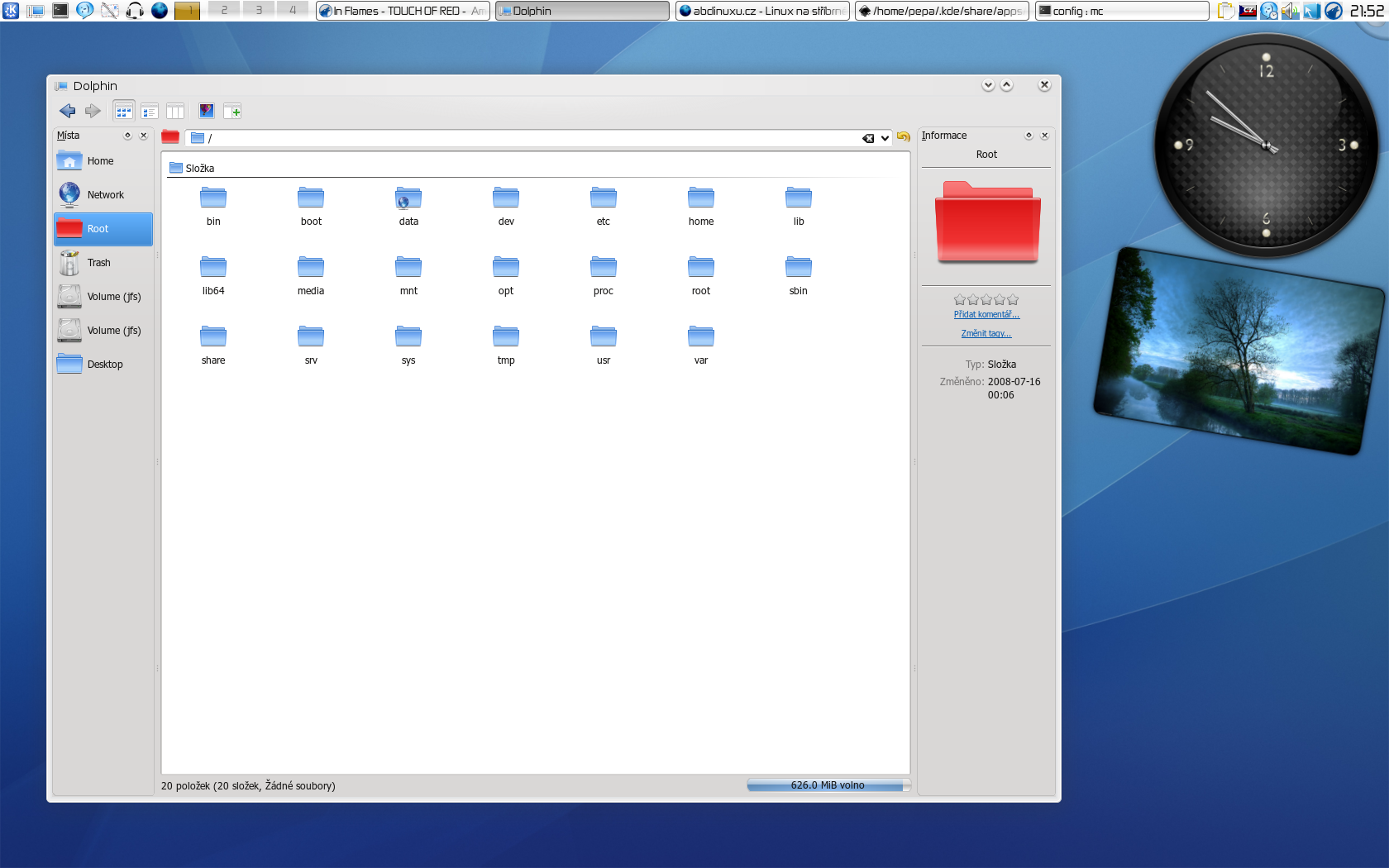Float the Informace panel

click(1029, 136)
